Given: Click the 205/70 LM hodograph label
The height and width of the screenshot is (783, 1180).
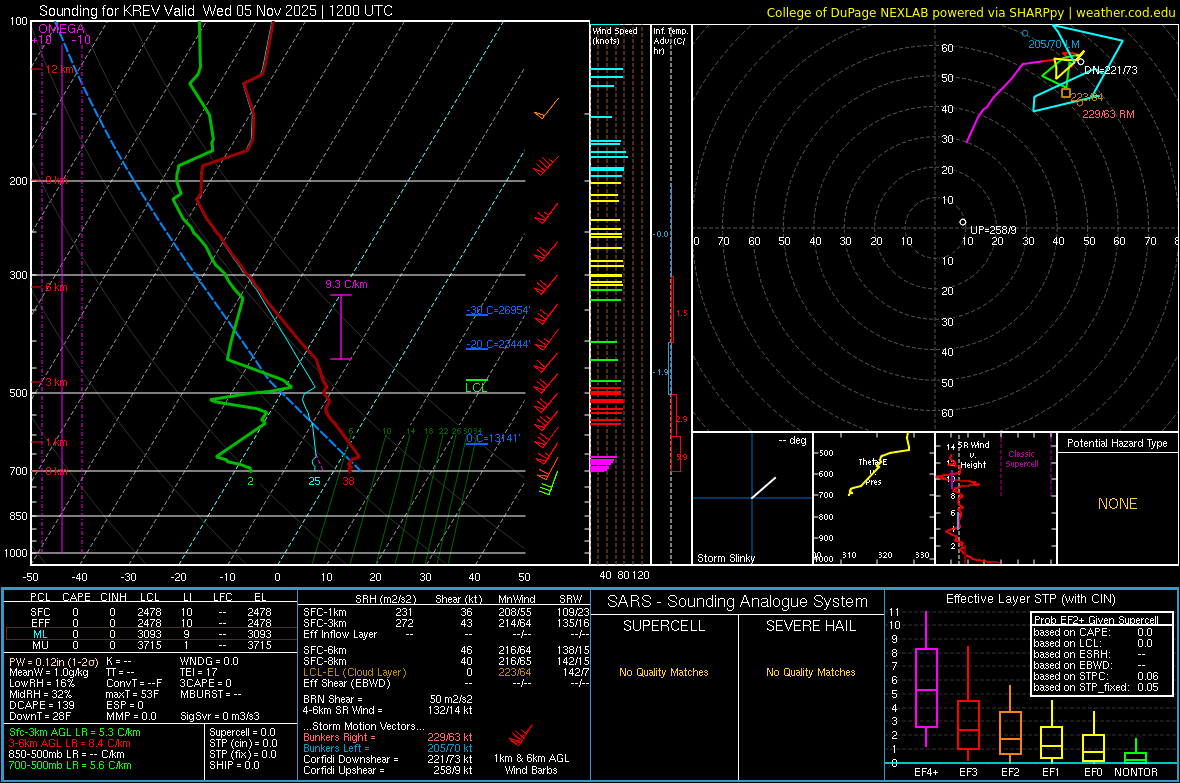Looking at the screenshot, I should click(x=1054, y=44).
